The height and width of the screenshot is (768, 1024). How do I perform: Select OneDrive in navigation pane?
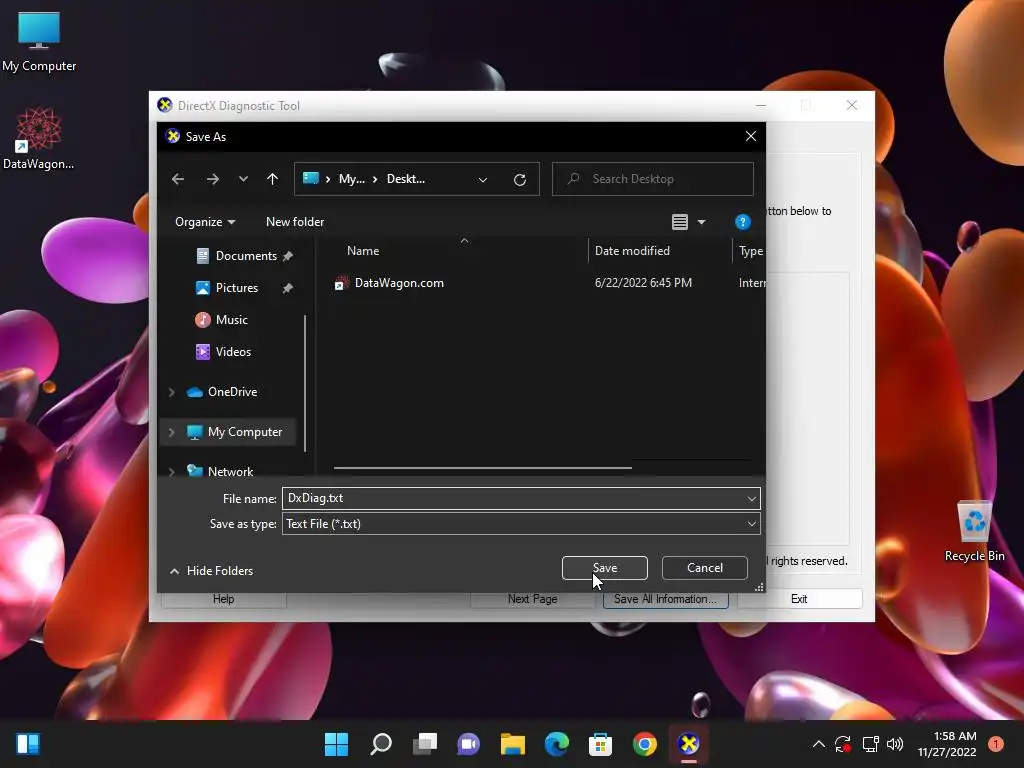coord(222,392)
